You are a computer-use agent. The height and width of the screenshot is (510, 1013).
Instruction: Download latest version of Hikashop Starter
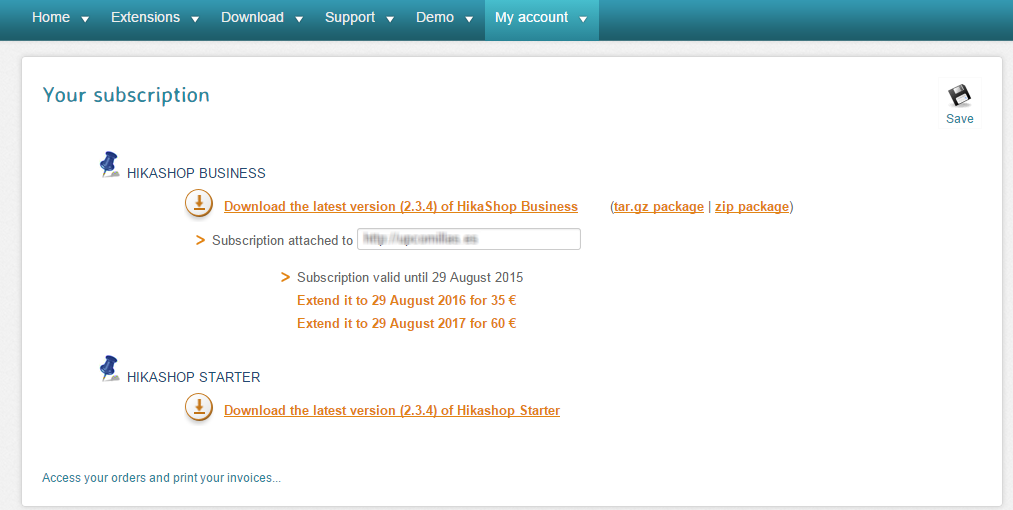pos(392,410)
